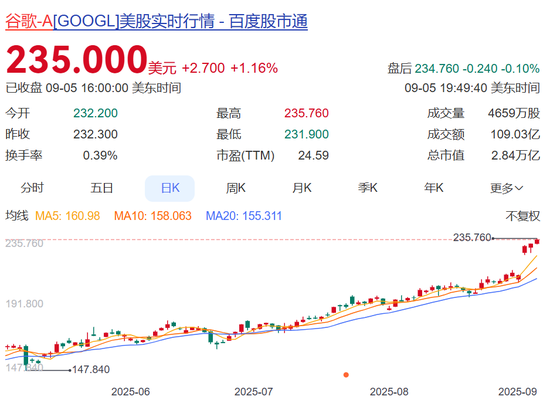Click the 235.760 high price marker

click(472, 237)
